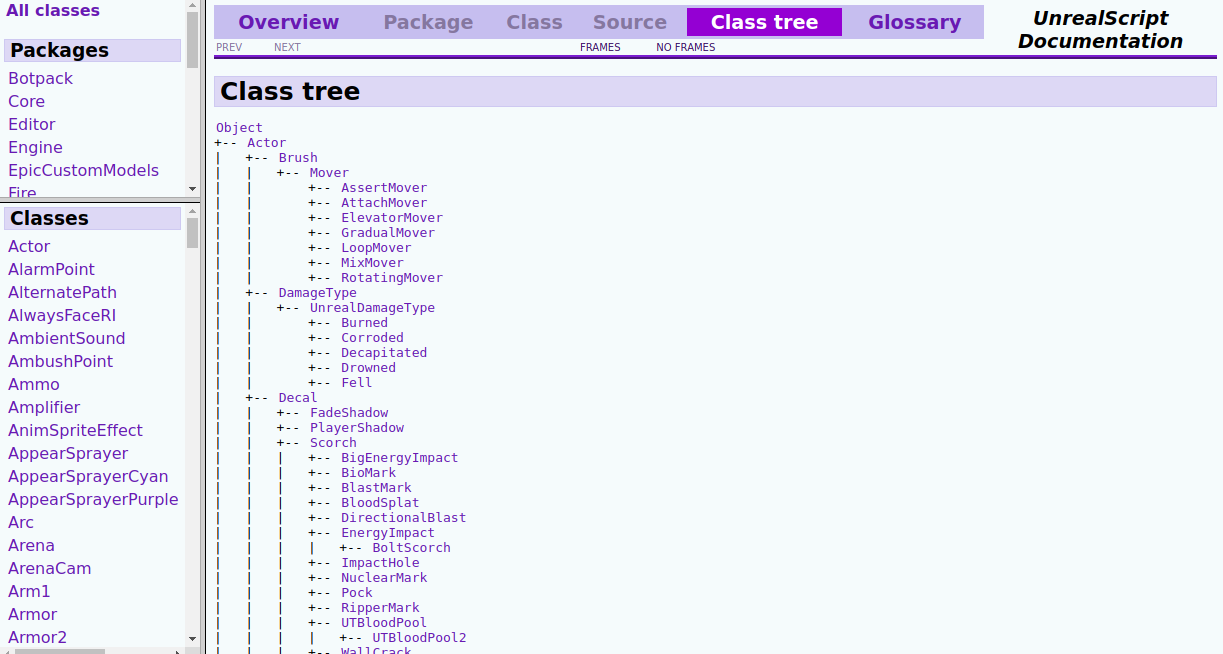Open MixMover tree entry
Viewport: 1223px width, 654px height.
pos(372,262)
